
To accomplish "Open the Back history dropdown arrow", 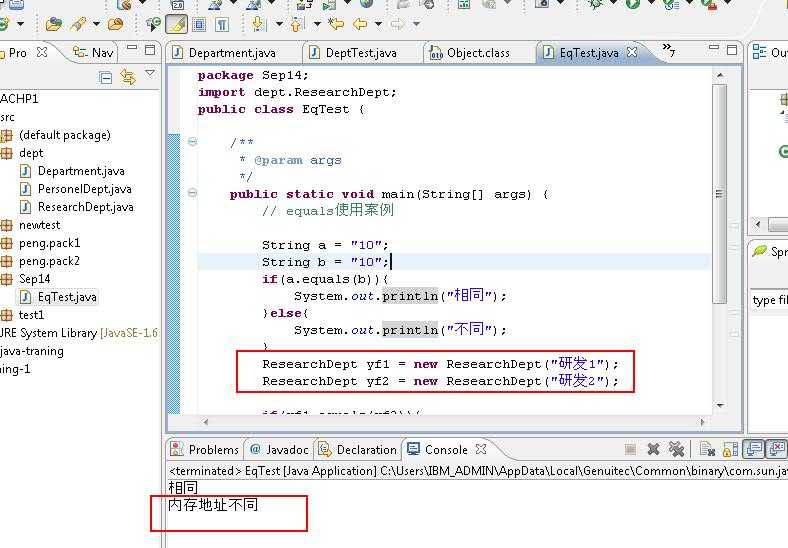I will (378, 24).
